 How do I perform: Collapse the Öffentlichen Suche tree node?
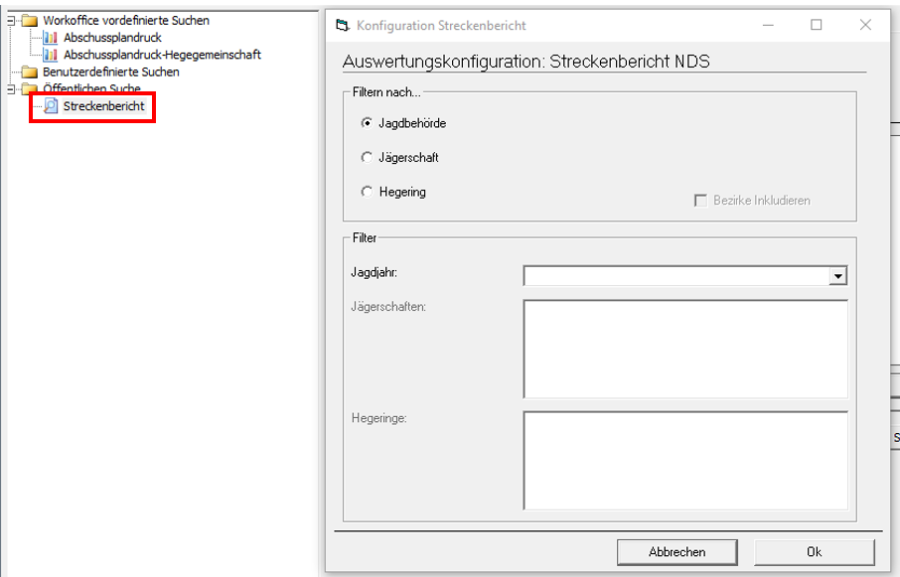coord(11,89)
